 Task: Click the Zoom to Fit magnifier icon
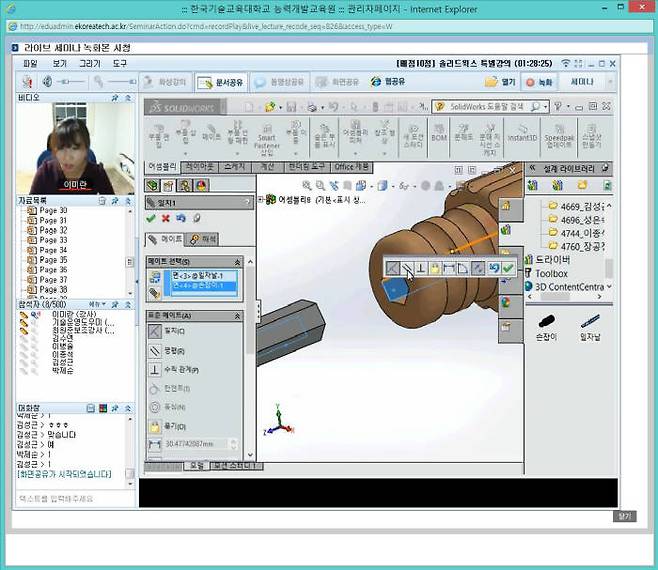[307, 185]
